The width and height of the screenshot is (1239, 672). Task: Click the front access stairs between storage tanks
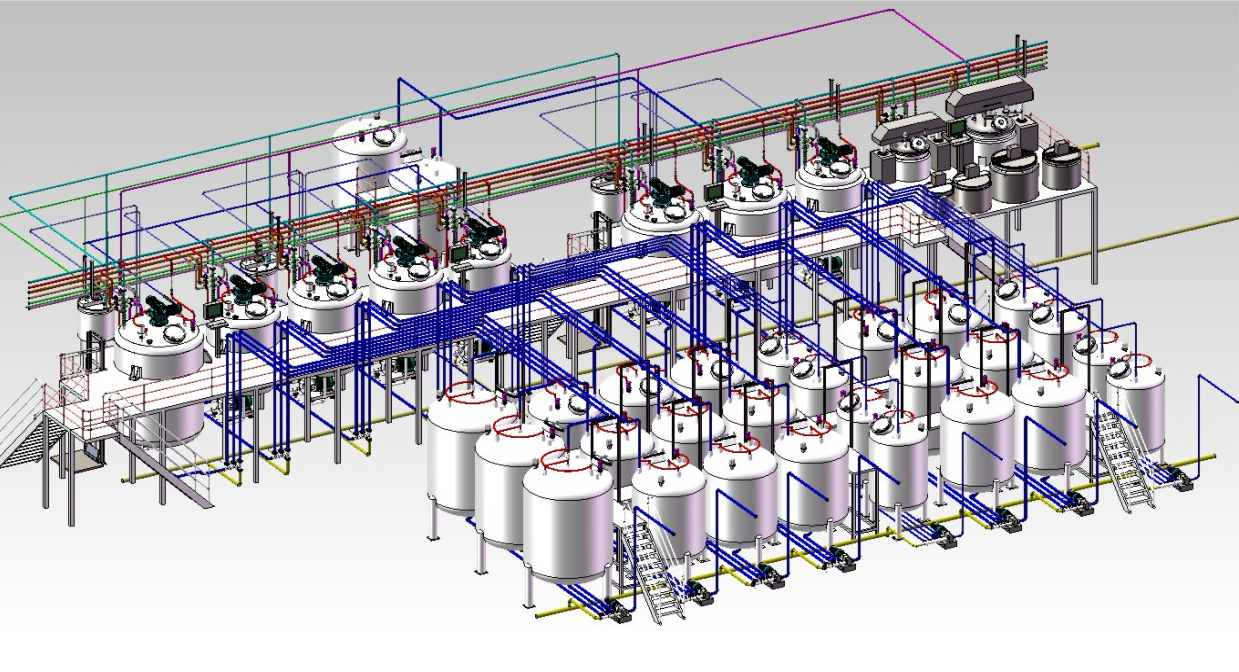click(x=652, y=564)
